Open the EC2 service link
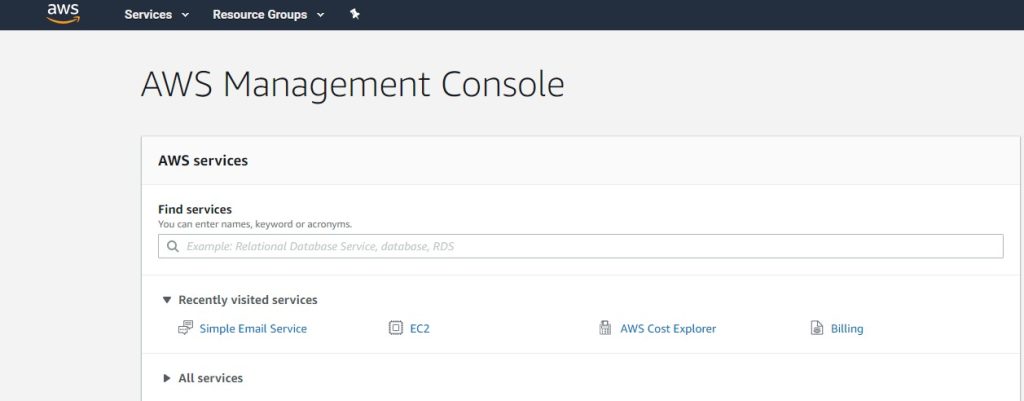The width and height of the screenshot is (1024, 401). [420, 329]
